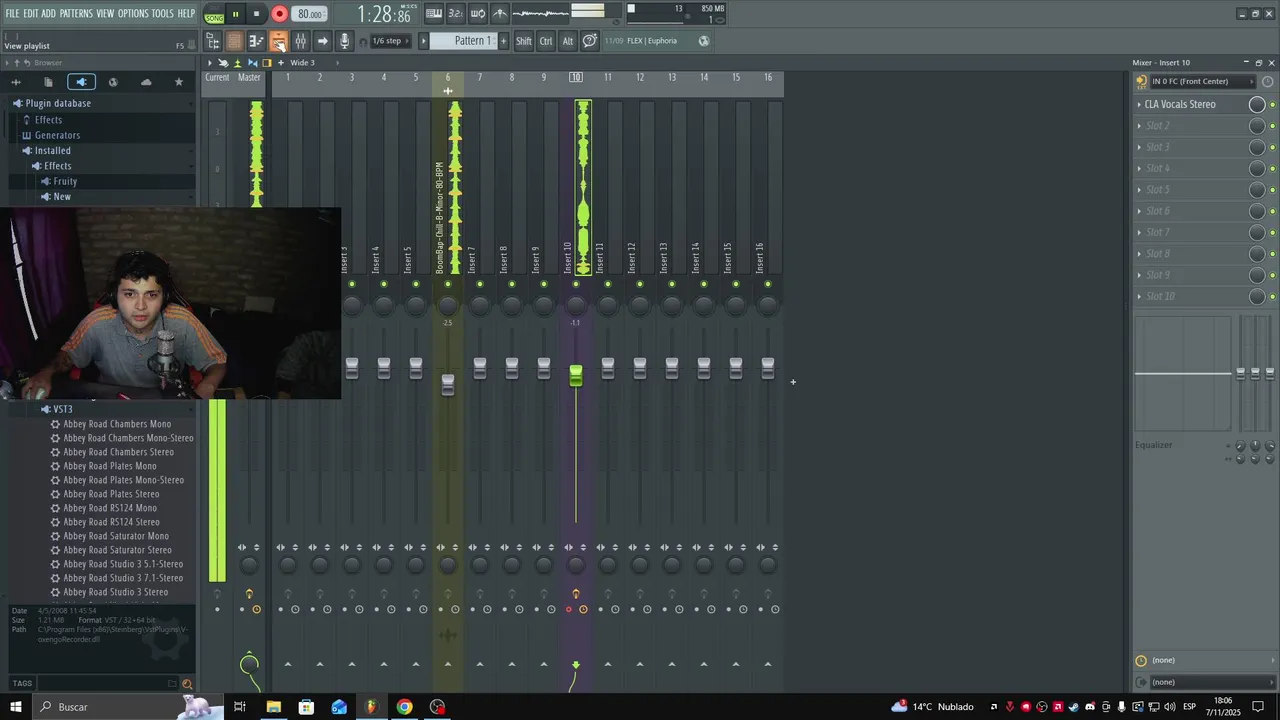Viewport: 1280px width, 720px height.
Task: Open the PATTERNS menu
Action: click(76, 14)
